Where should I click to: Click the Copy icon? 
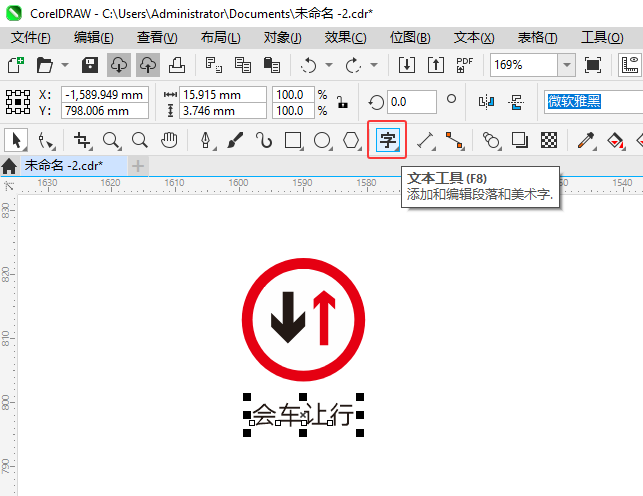point(243,65)
